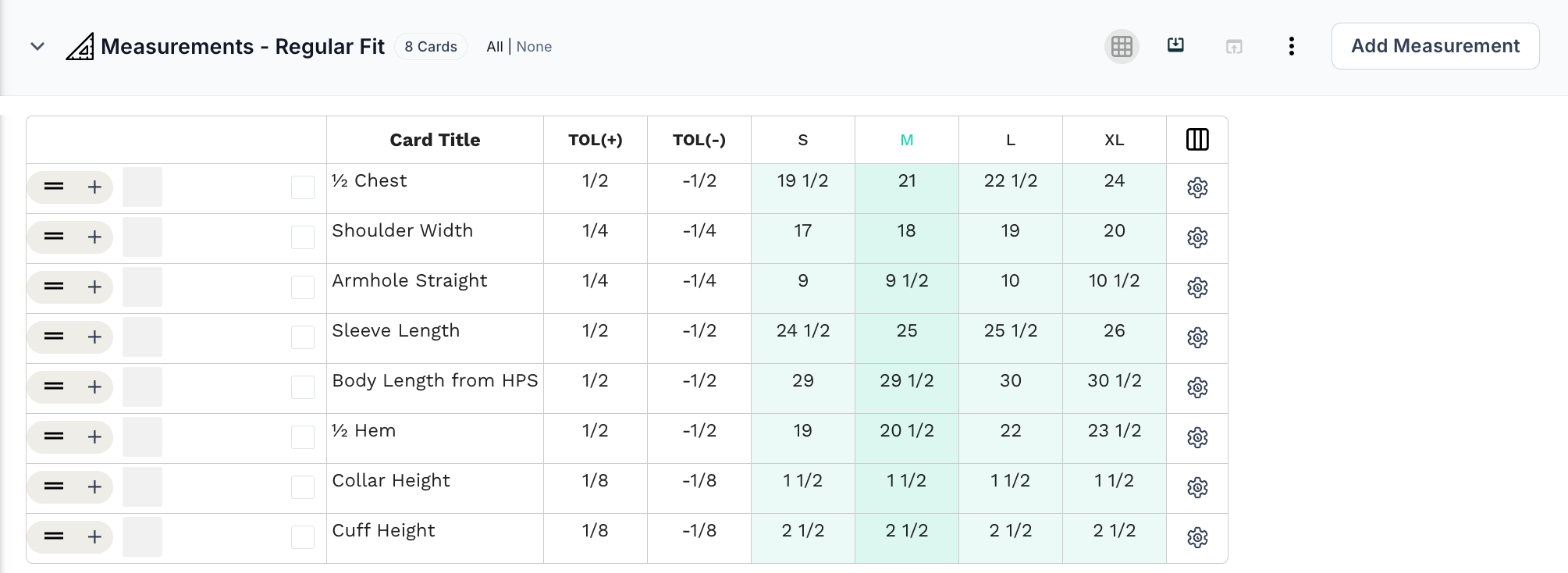Viewport: 1568px width, 573px height.
Task: Click the None selection link
Action: tap(534, 47)
